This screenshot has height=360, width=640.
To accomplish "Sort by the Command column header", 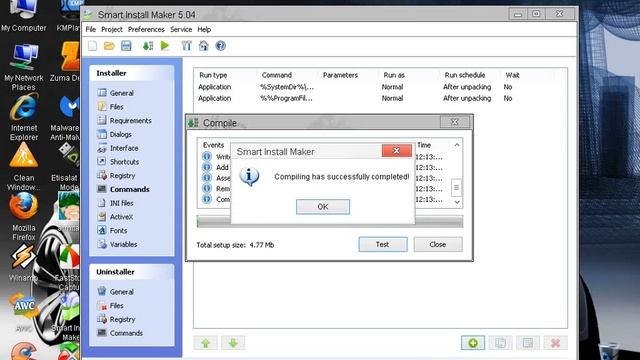I will pos(277,75).
